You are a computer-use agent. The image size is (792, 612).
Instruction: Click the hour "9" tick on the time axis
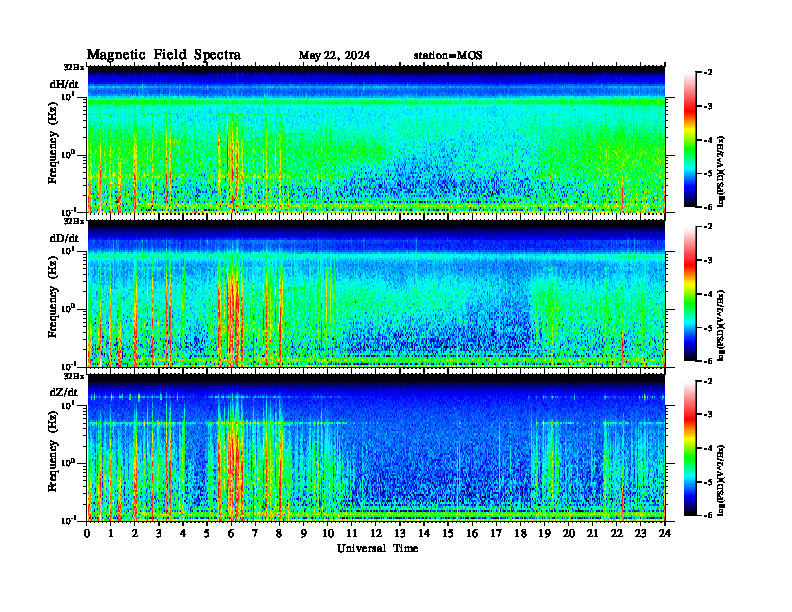304,534
